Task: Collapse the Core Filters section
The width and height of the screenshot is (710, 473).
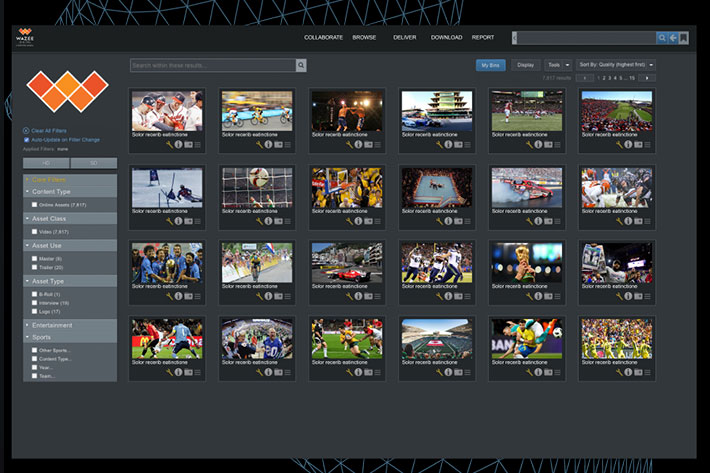Action: (70, 180)
